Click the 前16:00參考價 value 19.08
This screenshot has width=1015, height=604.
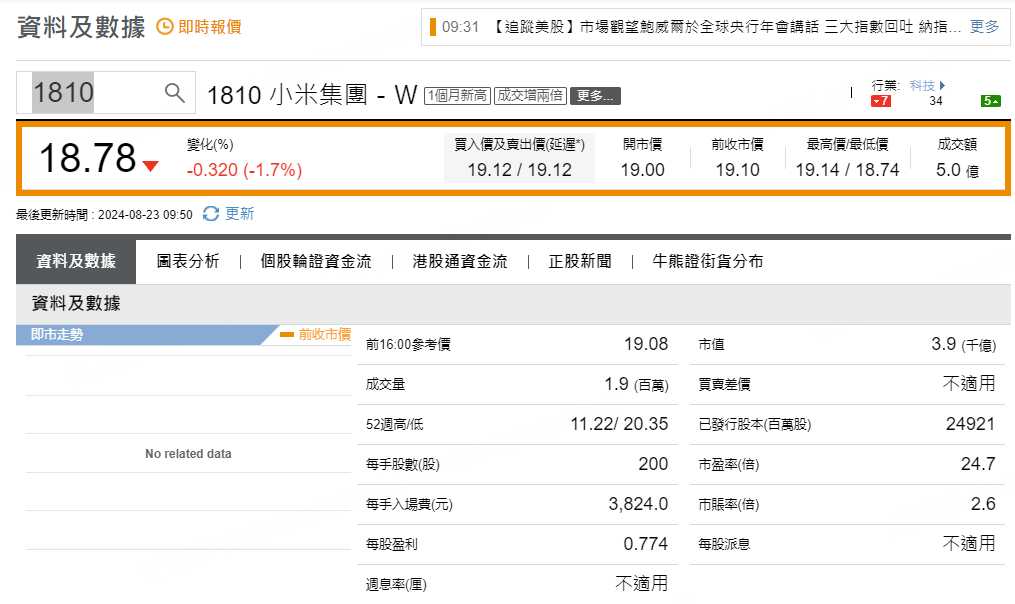pyautogui.click(x=646, y=344)
